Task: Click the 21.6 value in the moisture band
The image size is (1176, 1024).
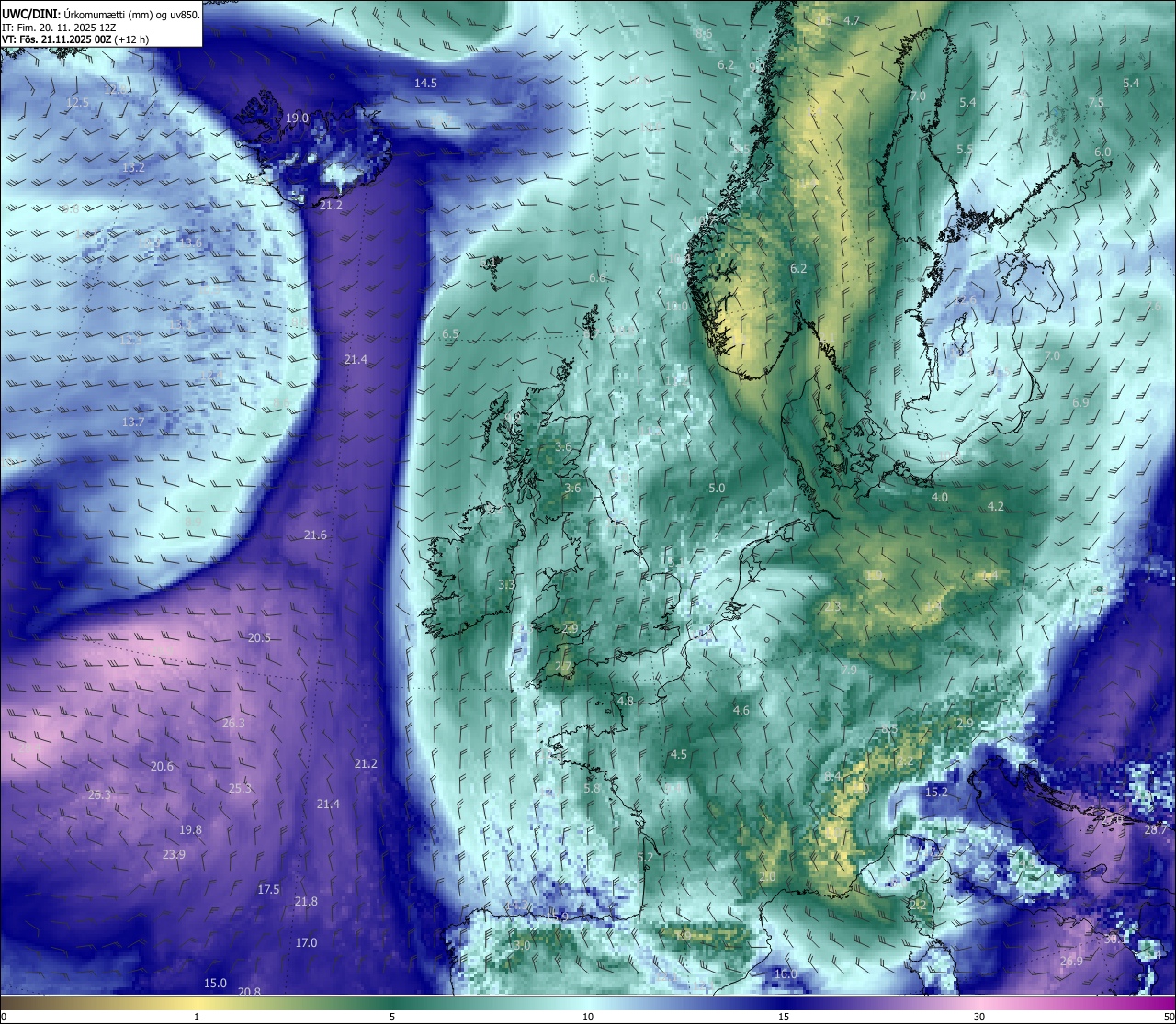Action: (x=315, y=535)
